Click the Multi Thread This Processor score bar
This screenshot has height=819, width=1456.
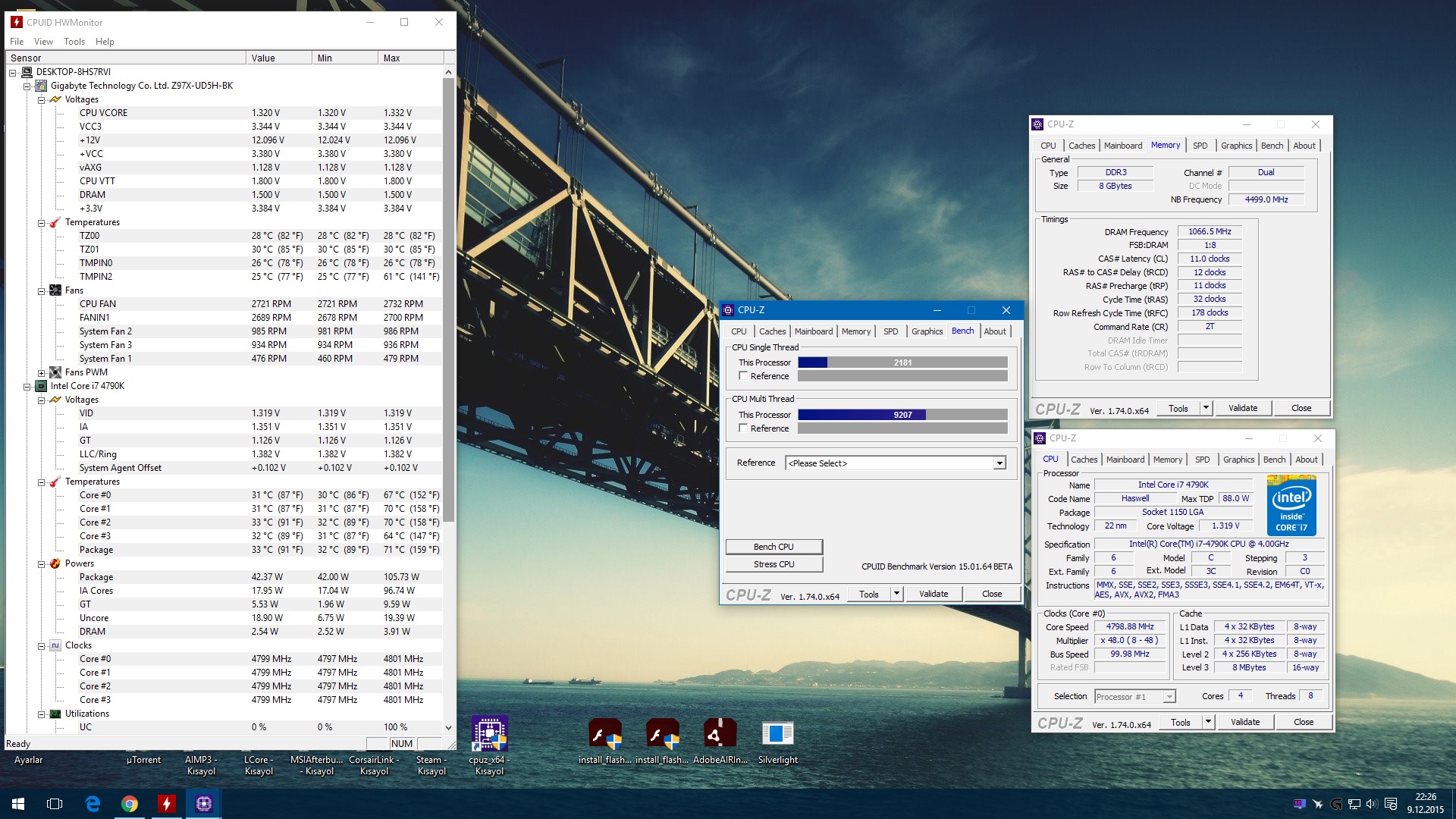click(902, 415)
